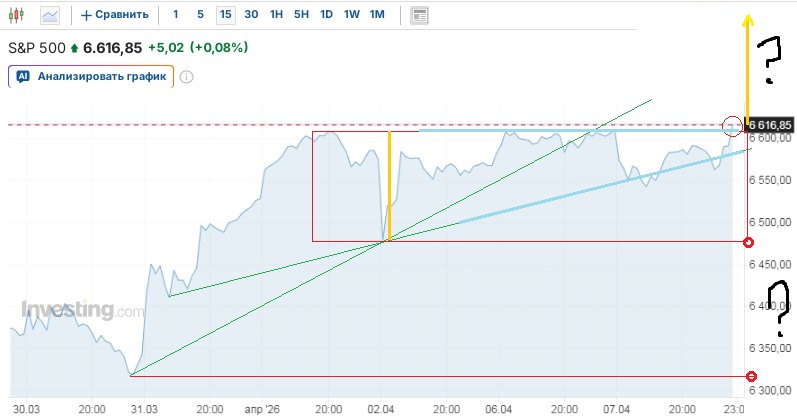The height and width of the screenshot is (419, 797).
Task: Click the 6 616,85 current price label
Action: tap(770, 125)
